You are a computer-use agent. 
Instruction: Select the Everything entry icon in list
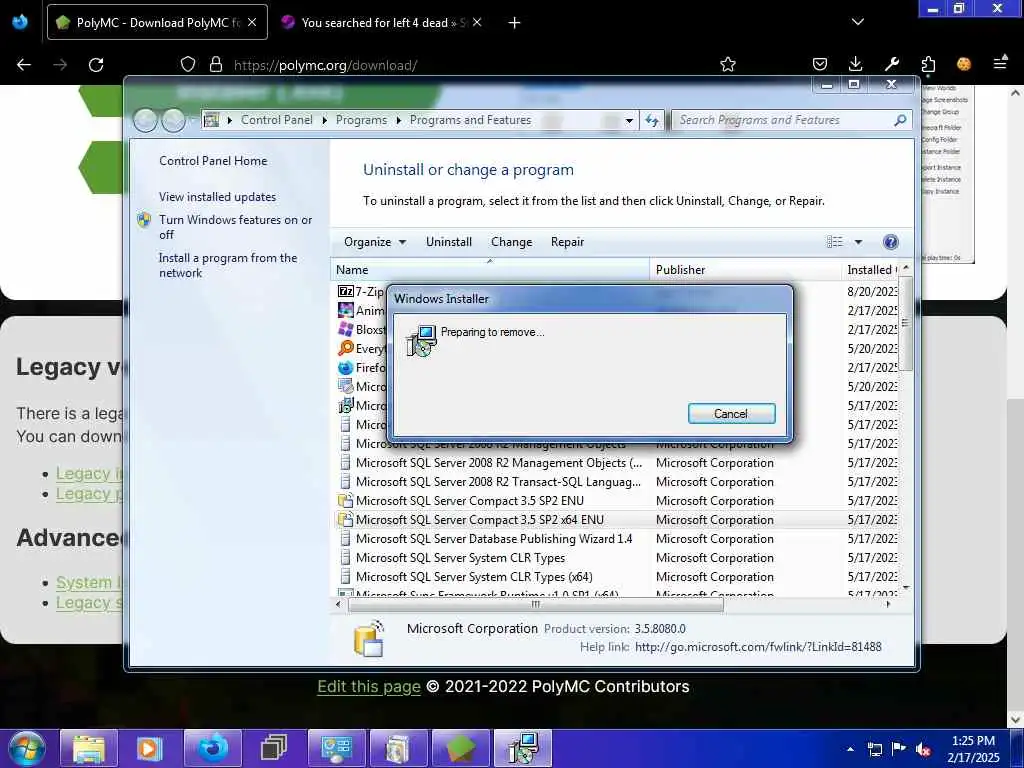pyautogui.click(x=345, y=348)
